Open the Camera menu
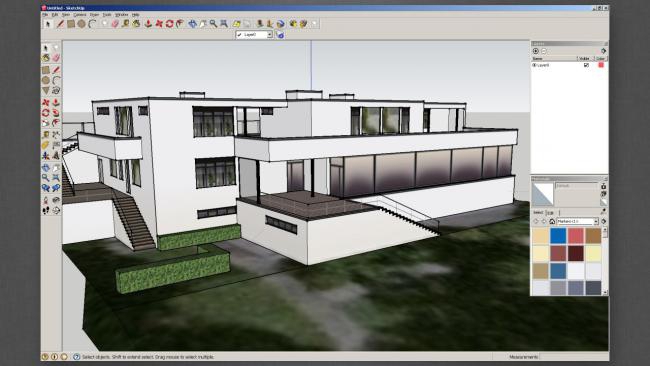 (x=80, y=15)
